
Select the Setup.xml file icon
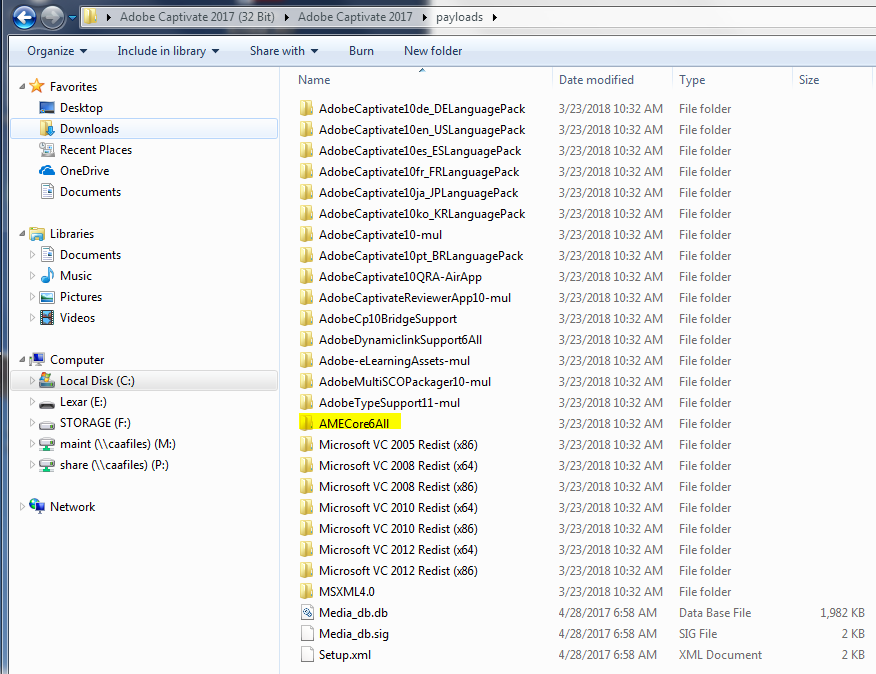pos(307,654)
